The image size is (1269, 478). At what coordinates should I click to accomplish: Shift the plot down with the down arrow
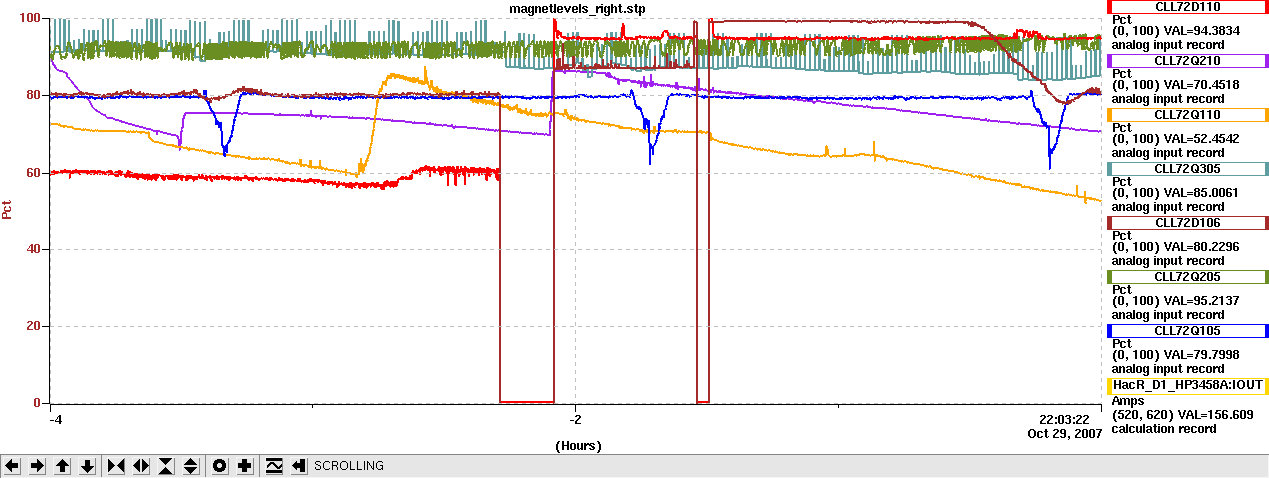pyautogui.click(x=87, y=466)
